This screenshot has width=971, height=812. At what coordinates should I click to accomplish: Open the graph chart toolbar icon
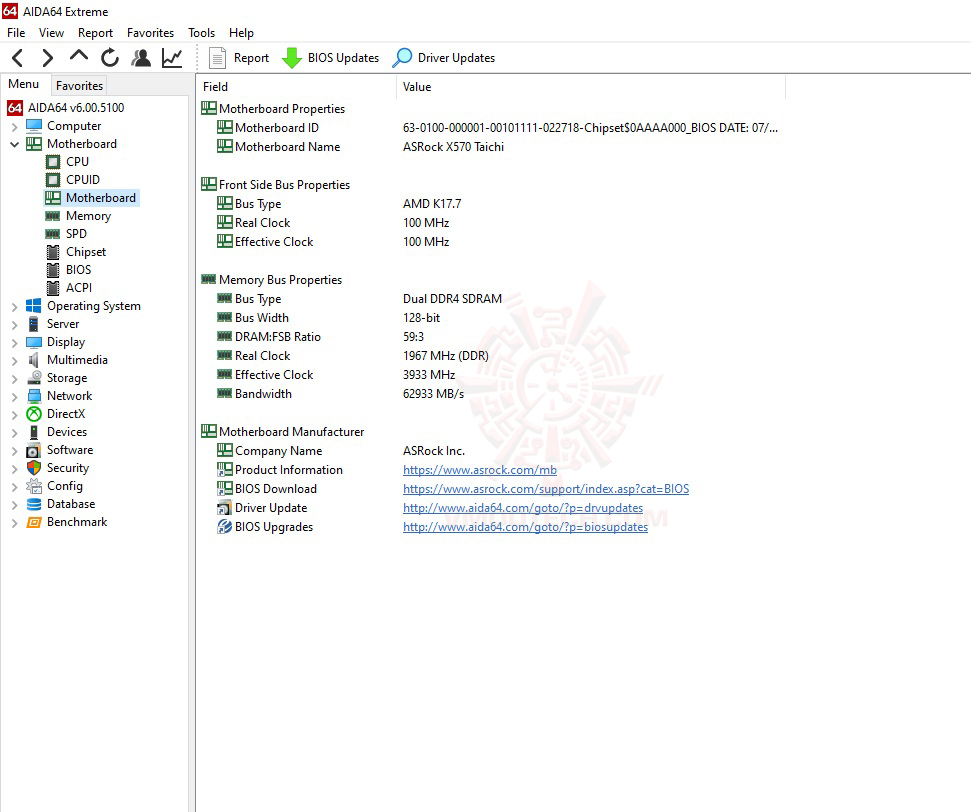(x=172, y=58)
